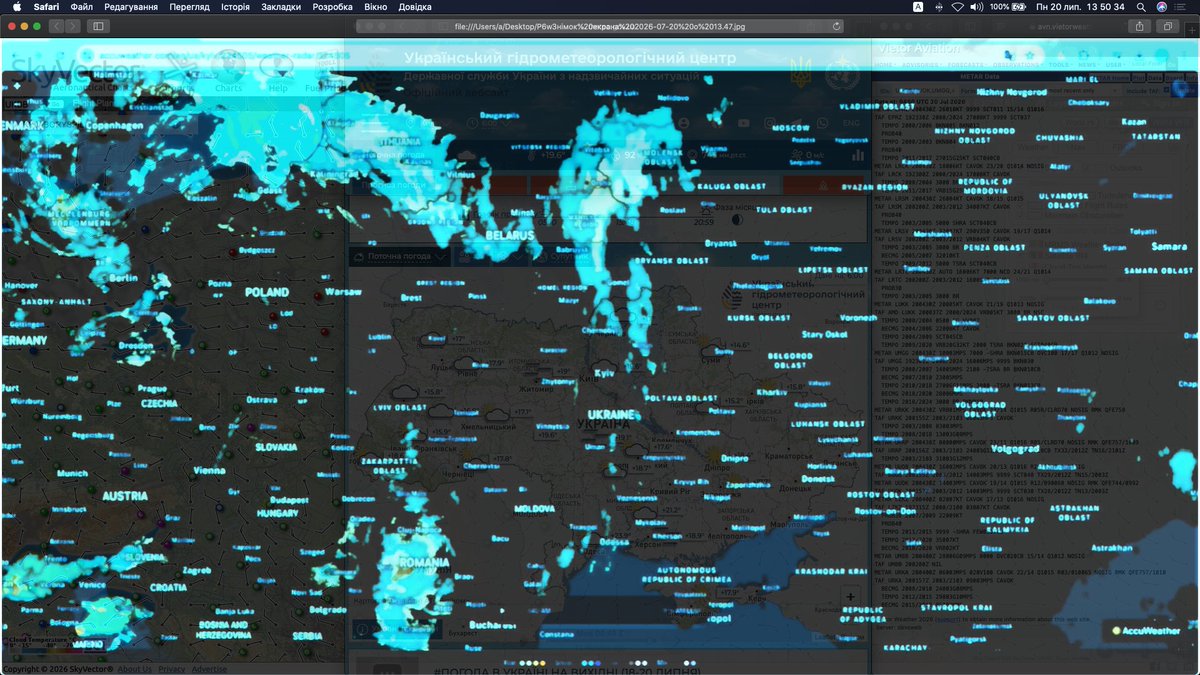
Task: Click the Astrakhan label on map
Action: tap(1112, 548)
